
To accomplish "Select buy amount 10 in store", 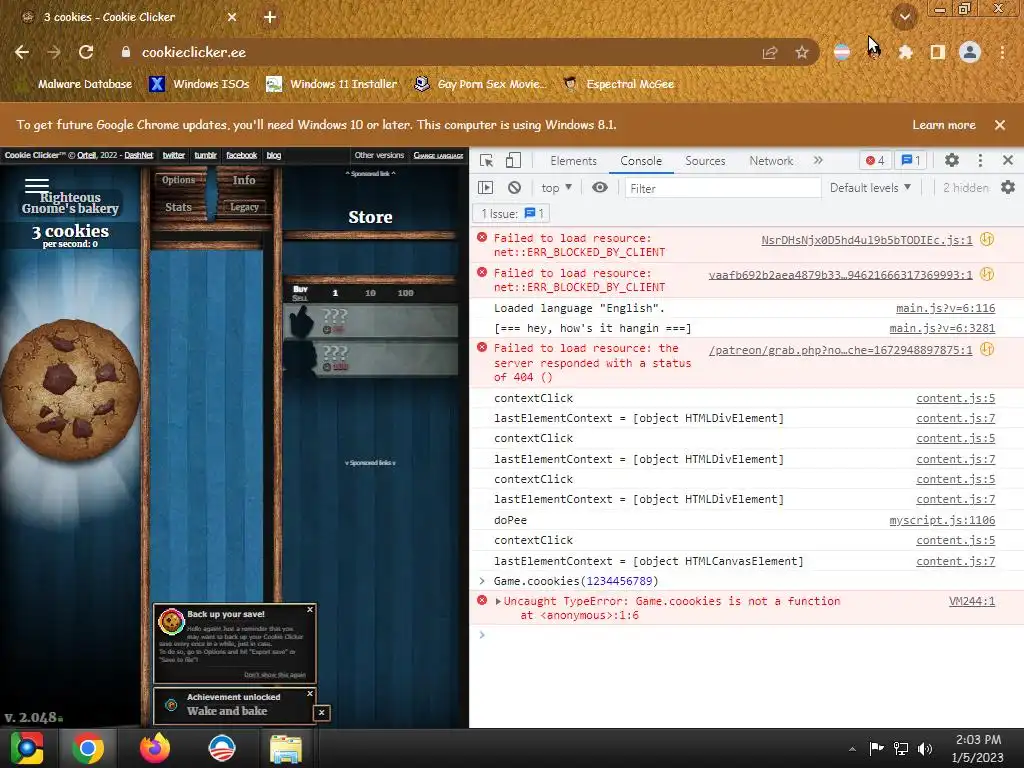I will coord(370,293).
